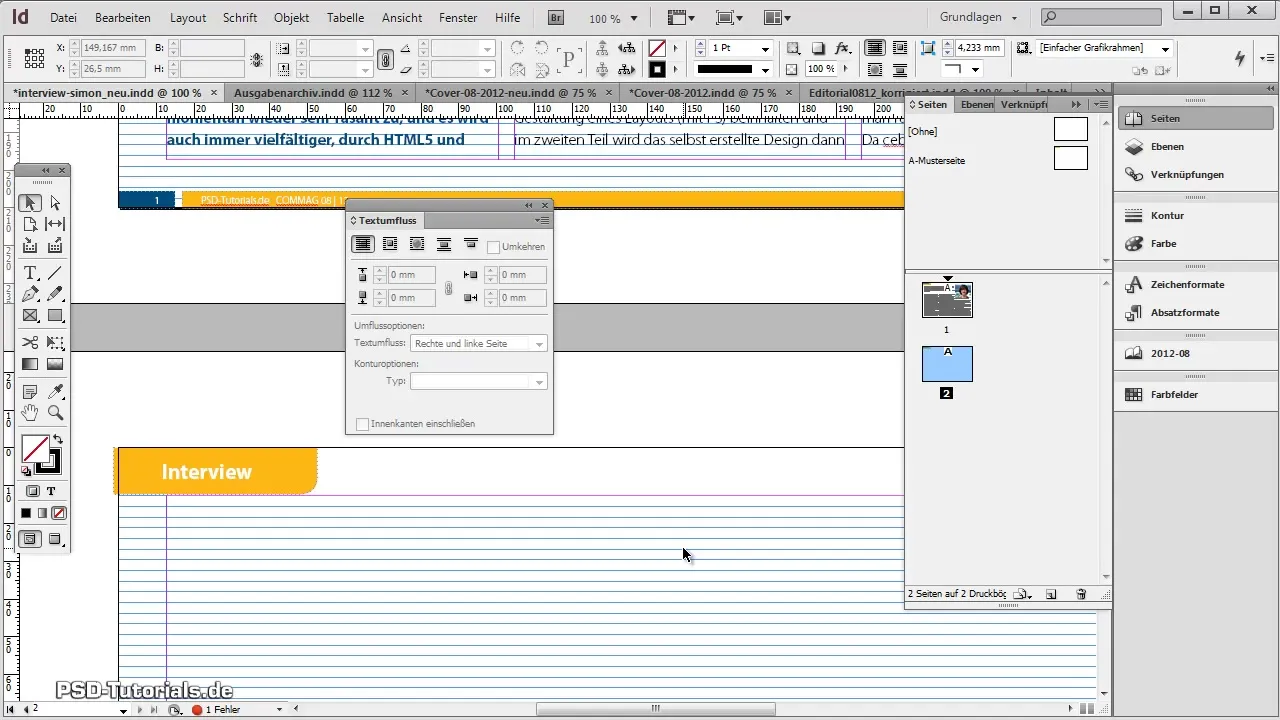Viewport: 1280px width, 720px height.
Task: Pick the Gradient Feather tool
Action: click(55, 364)
